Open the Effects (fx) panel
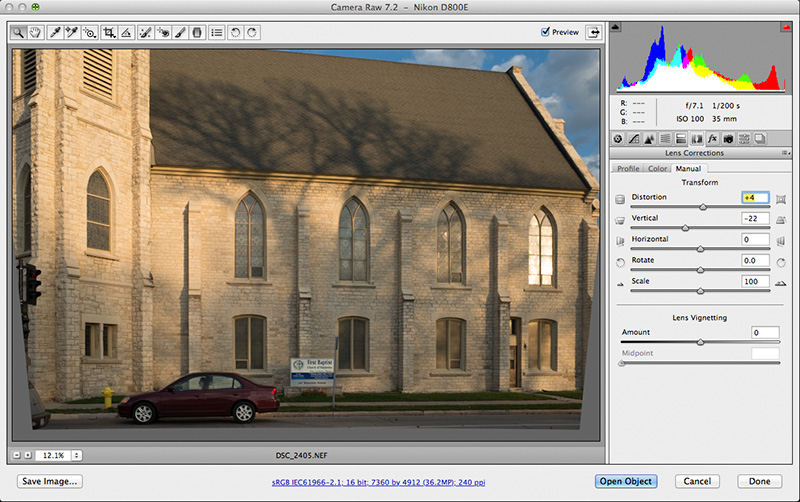This screenshot has height=502, width=800. [x=713, y=138]
